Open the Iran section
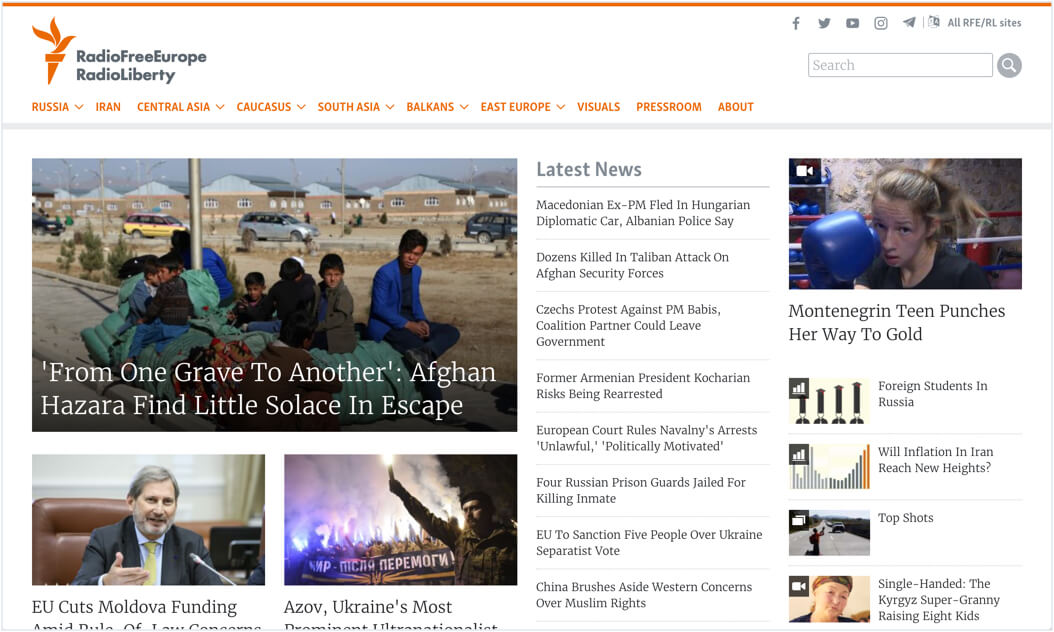The height and width of the screenshot is (632, 1054). tap(108, 107)
